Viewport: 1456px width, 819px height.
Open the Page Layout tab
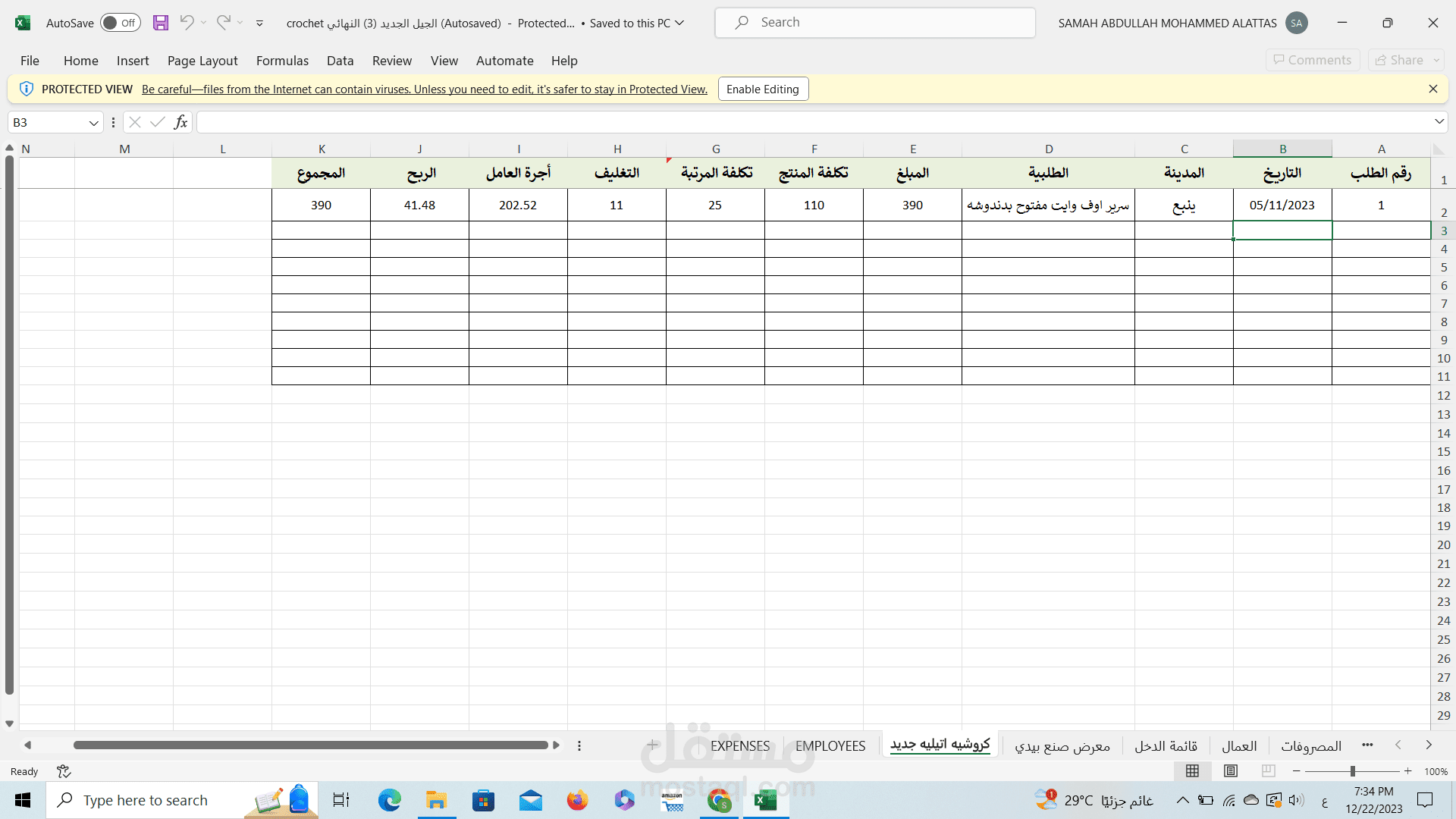pyautogui.click(x=202, y=61)
